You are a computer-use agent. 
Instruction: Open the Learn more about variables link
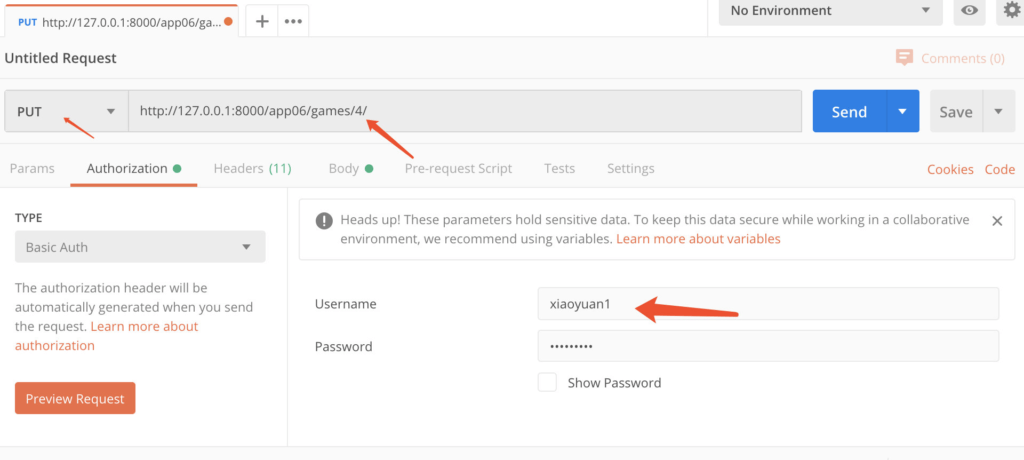pos(698,239)
